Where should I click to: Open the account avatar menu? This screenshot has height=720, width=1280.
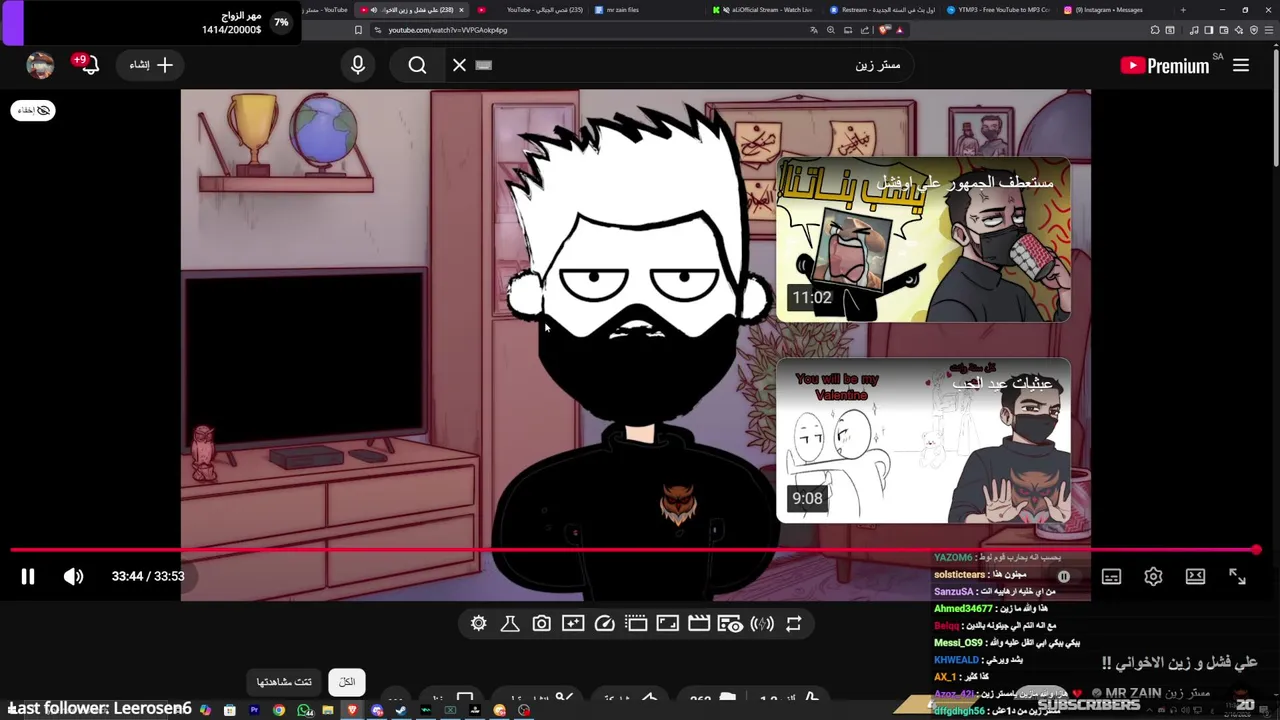tap(40, 65)
